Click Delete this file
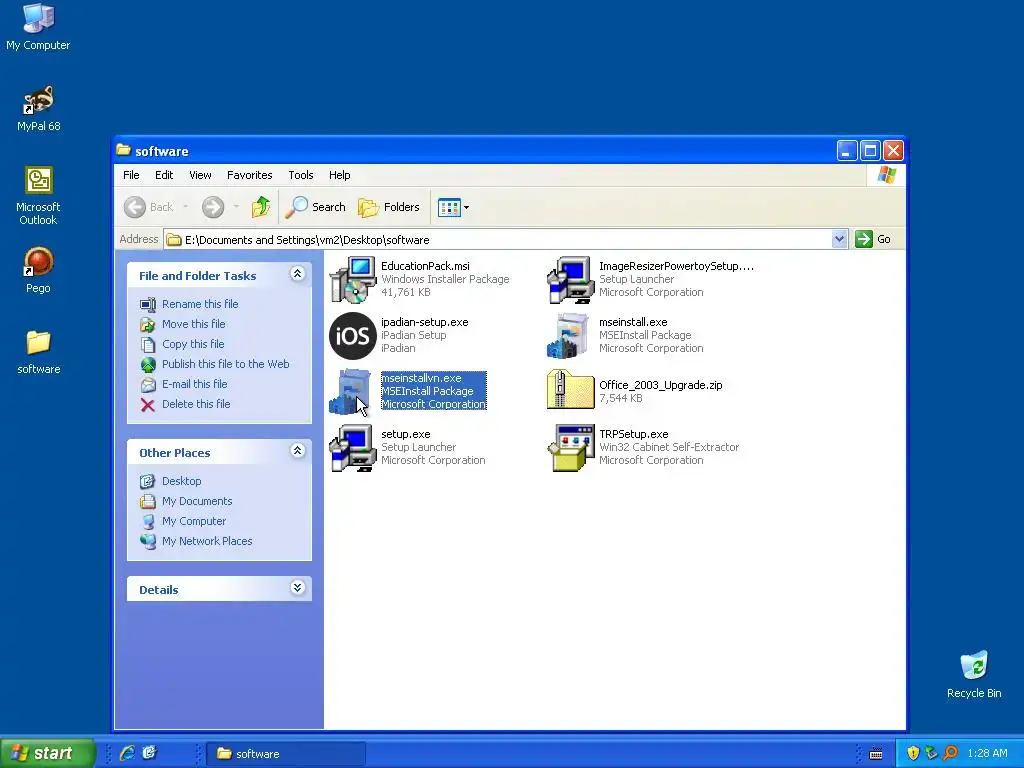The width and height of the screenshot is (1024, 768). click(196, 404)
